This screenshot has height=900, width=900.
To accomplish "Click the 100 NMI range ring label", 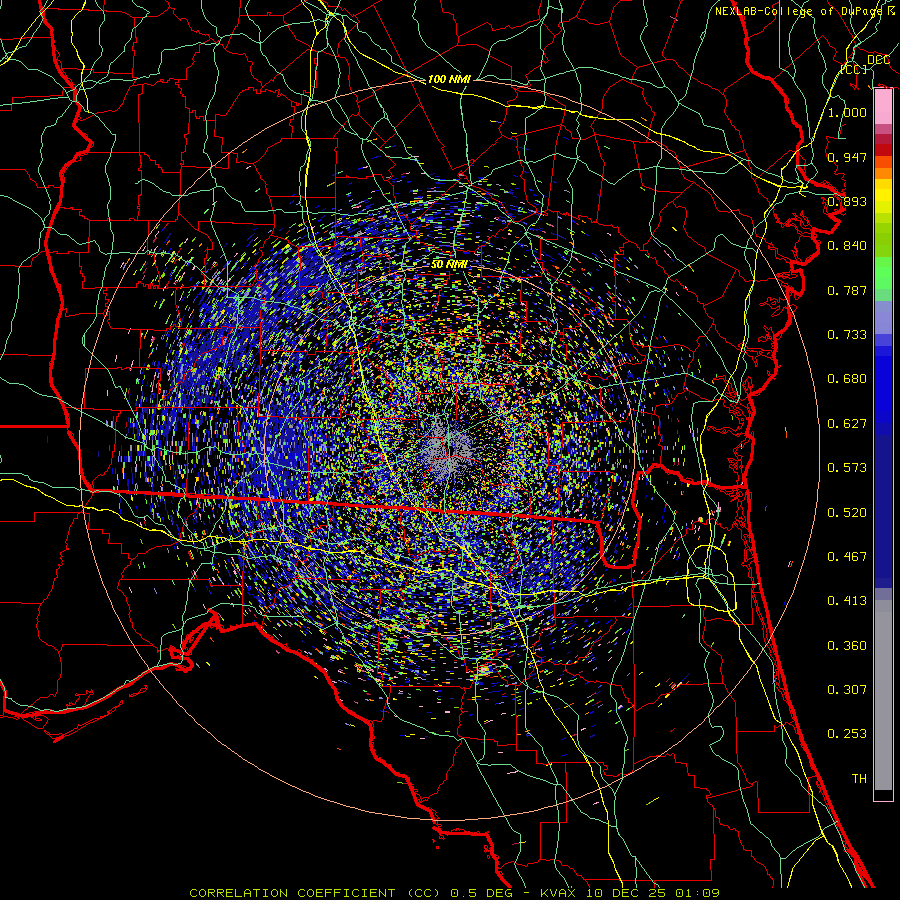I will tap(449, 79).
